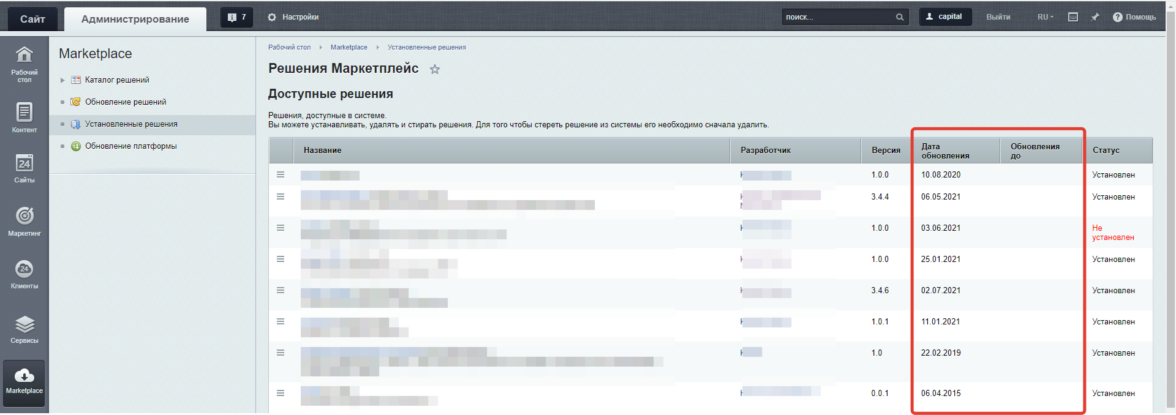Open the RU language dropdown
Viewport: 1176px width, 415px height.
[1046, 17]
